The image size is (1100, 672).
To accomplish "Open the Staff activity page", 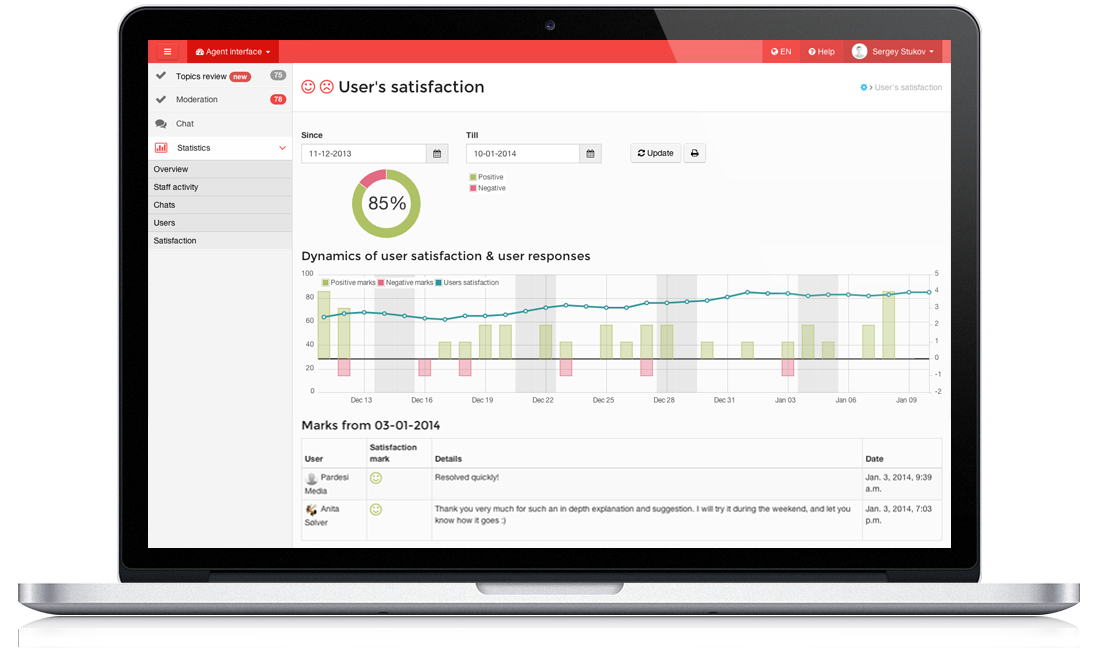I will pyautogui.click(x=220, y=187).
